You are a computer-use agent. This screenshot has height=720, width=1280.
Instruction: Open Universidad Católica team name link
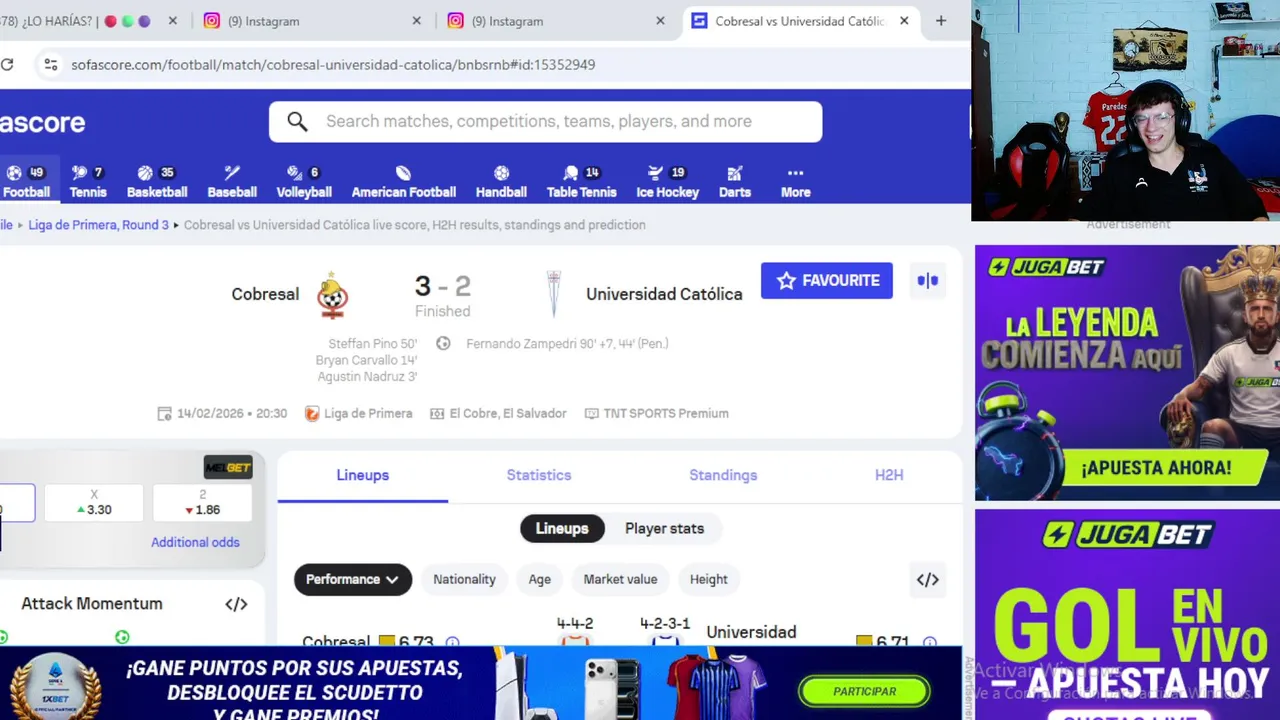pyautogui.click(x=664, y=294)
